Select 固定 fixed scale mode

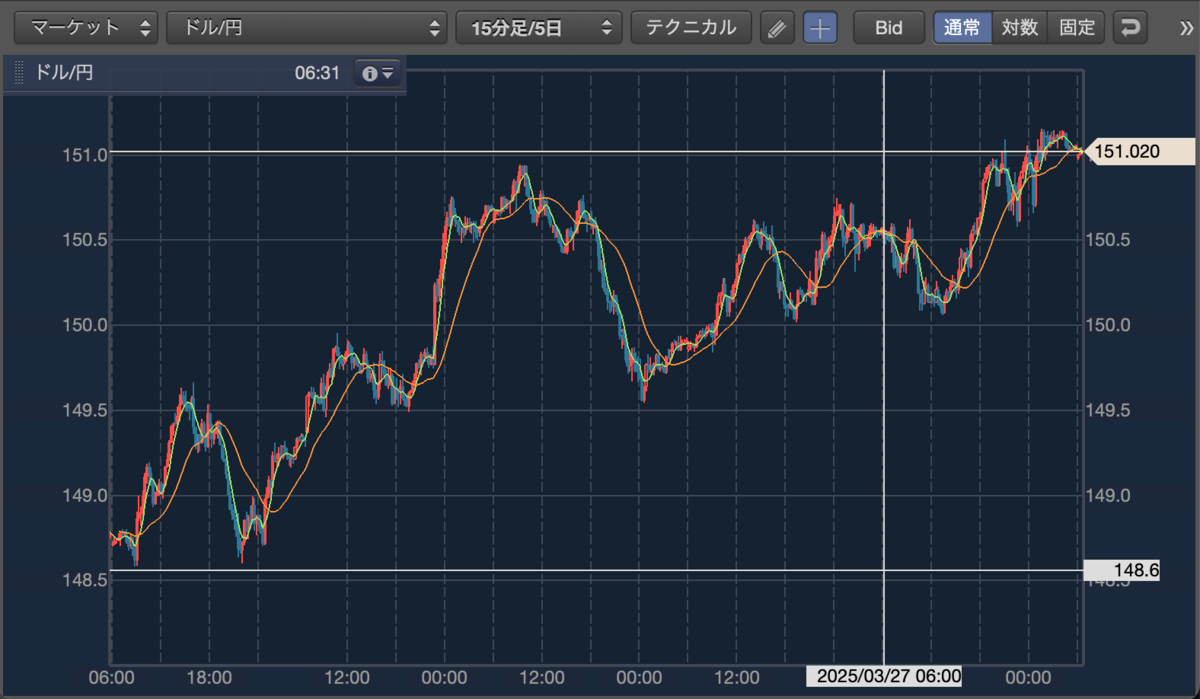click(x=1076, y=28)
